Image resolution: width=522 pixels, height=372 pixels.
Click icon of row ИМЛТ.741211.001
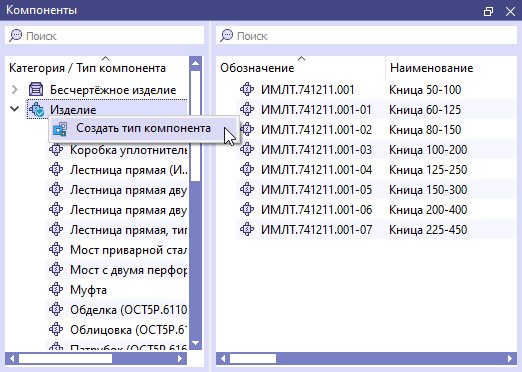point(247,89)
